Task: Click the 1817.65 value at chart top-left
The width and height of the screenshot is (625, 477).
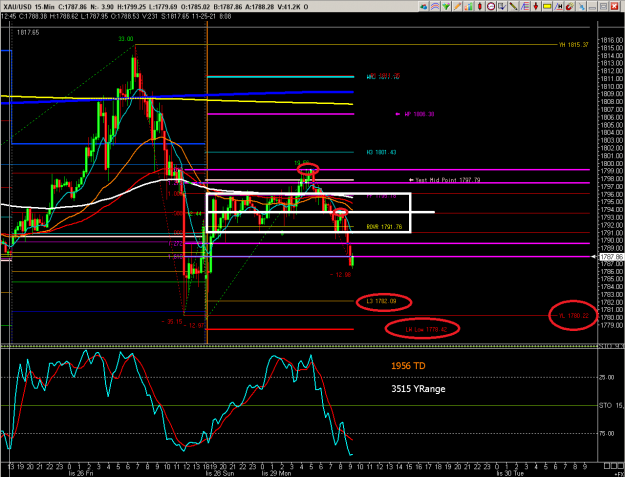Action: 28,33
